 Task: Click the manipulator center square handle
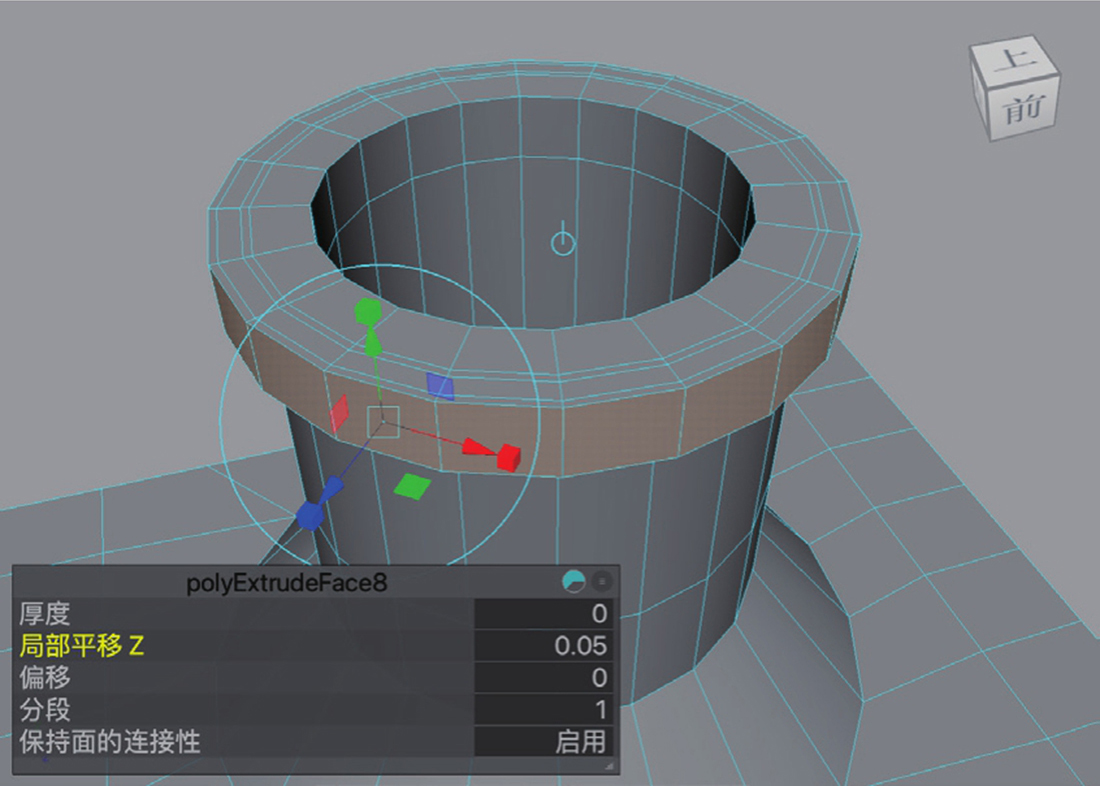click(x=385, y=422)
